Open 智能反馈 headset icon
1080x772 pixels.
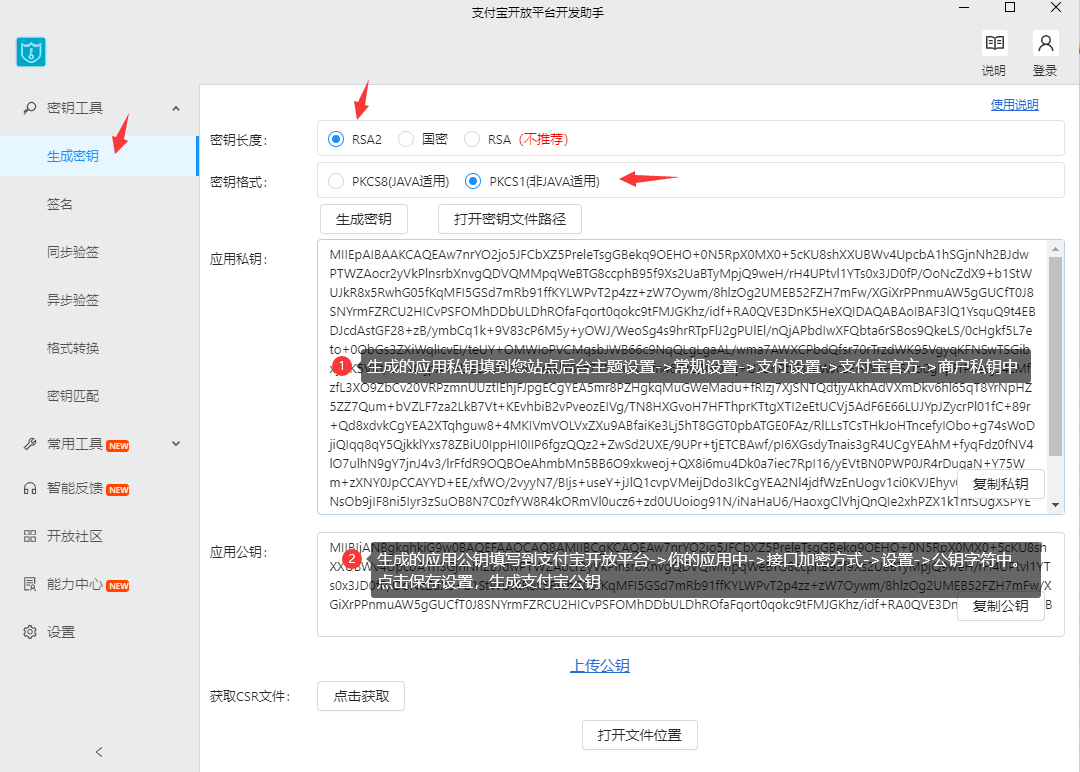tap(30, 488)
